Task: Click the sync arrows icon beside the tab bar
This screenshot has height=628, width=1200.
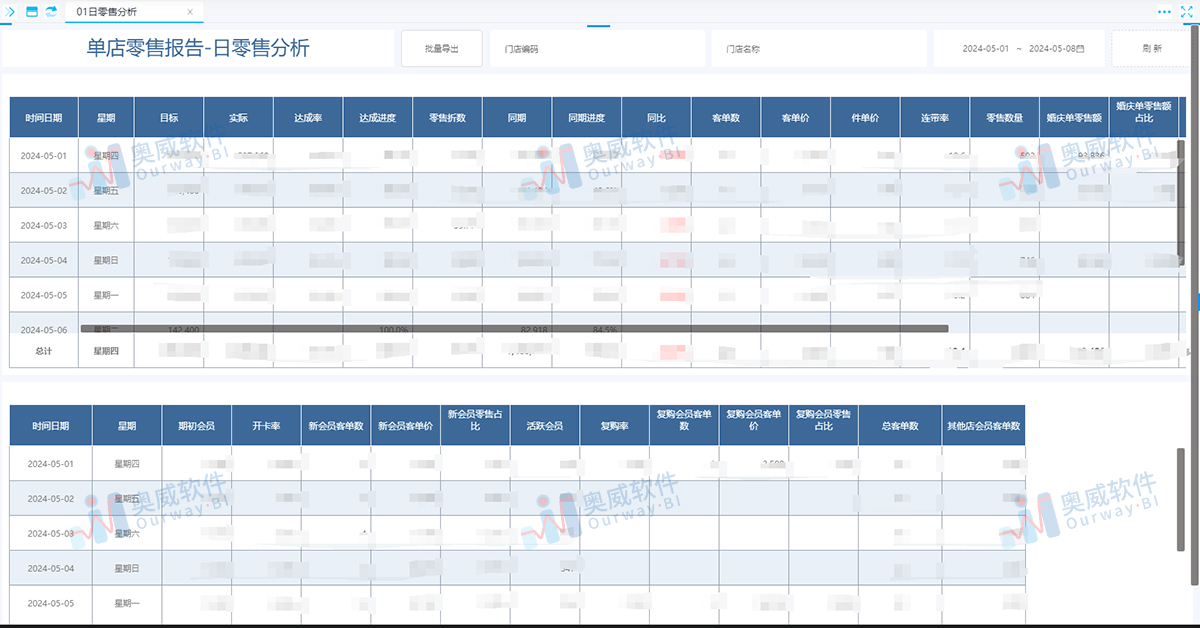Action: (52, 12)
